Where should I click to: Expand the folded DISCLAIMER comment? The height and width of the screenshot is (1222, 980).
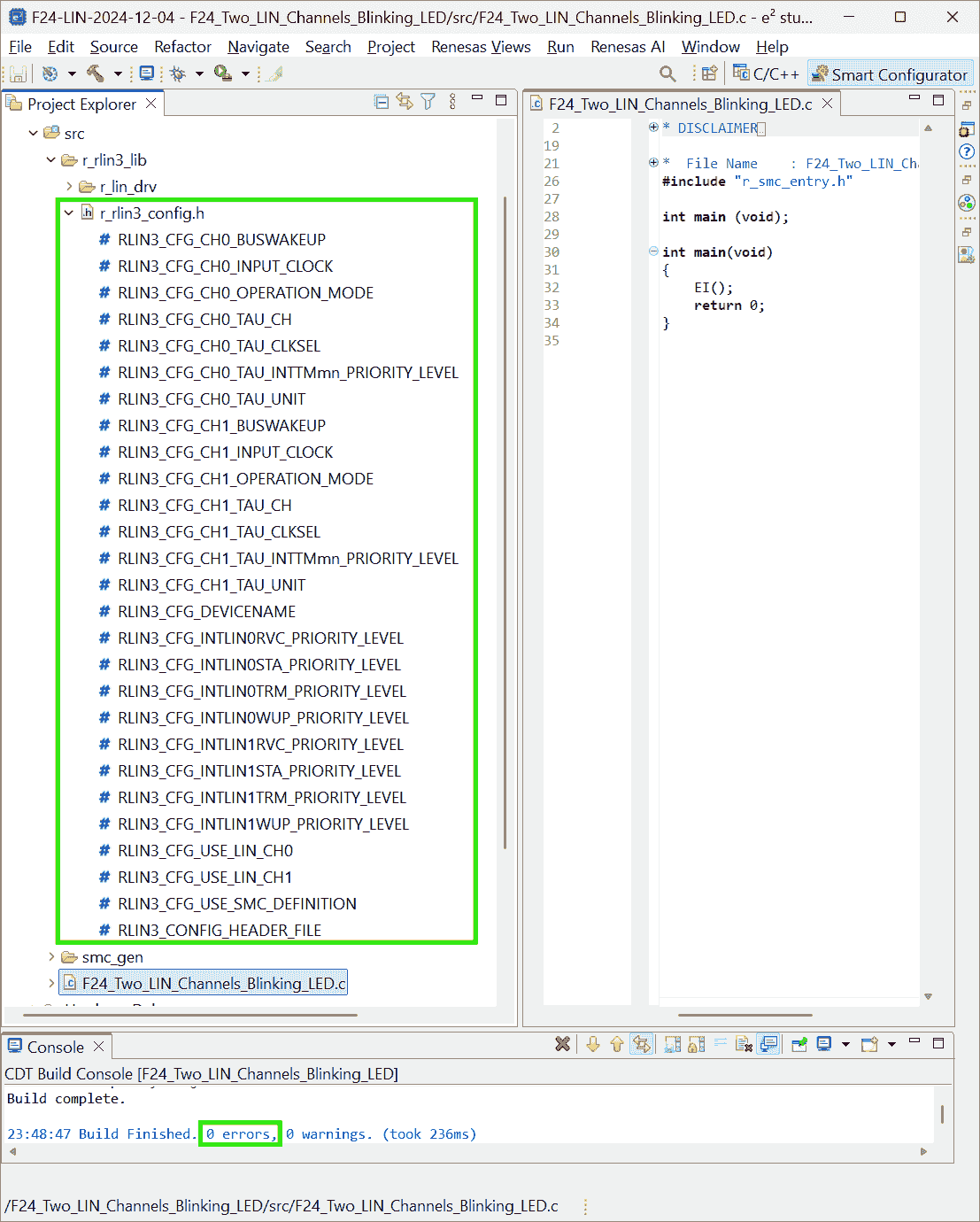653,128
